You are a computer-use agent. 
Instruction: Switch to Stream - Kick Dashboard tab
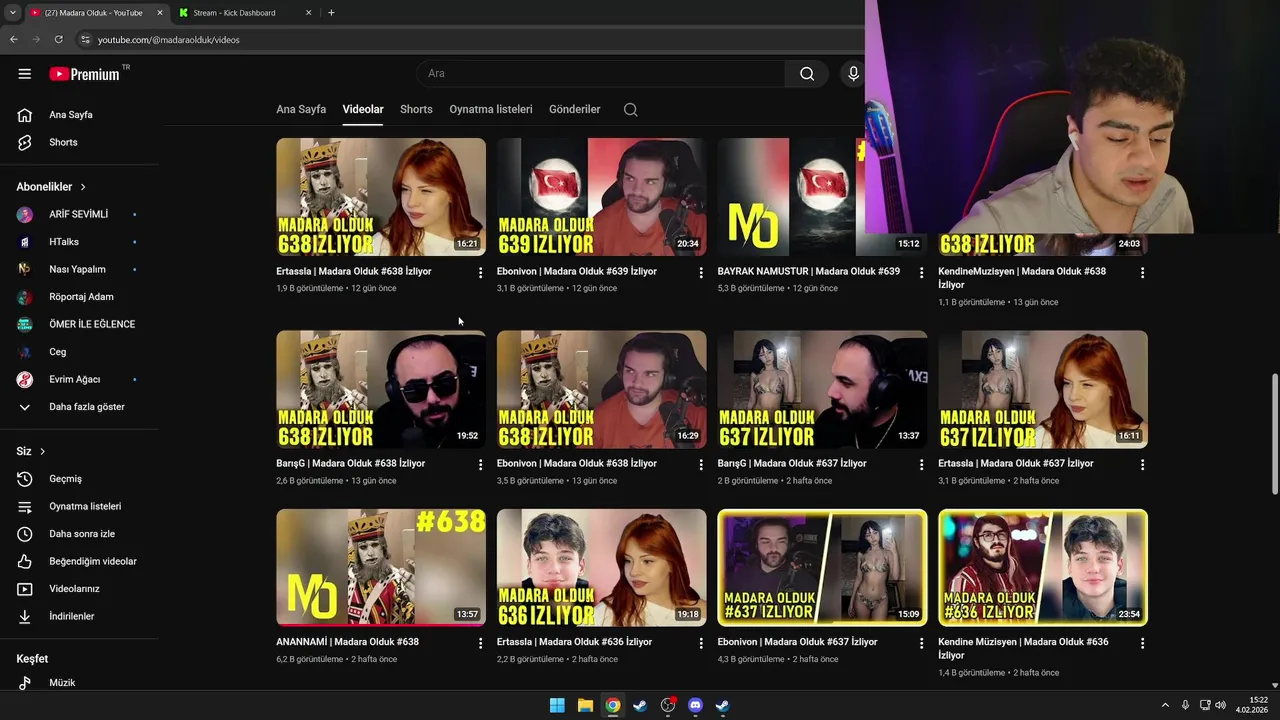click(245, 13)
